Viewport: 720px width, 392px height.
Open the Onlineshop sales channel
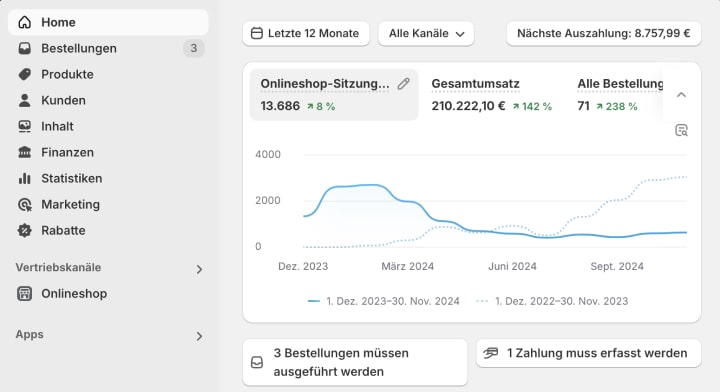(x=108, y=294)
